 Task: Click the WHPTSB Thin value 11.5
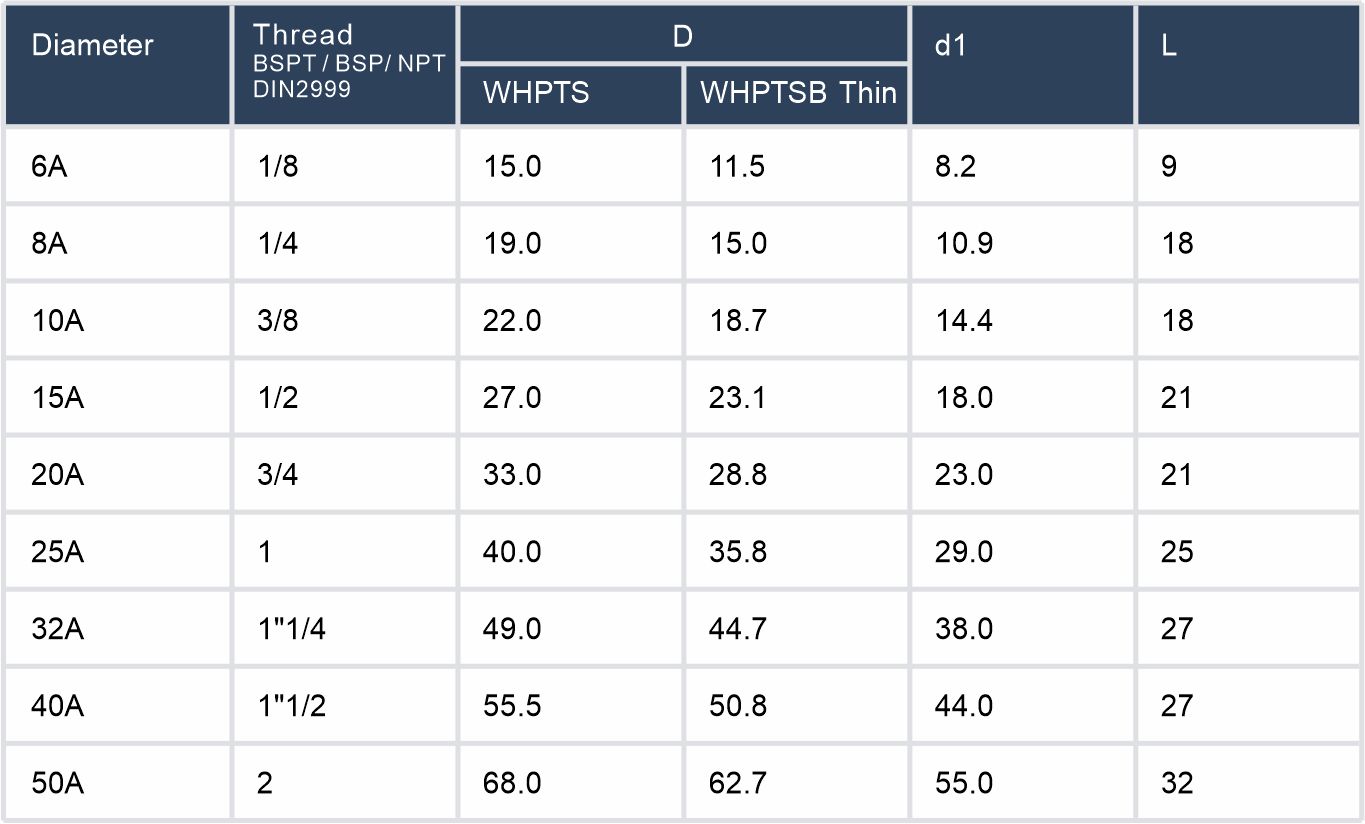[737, 166]
